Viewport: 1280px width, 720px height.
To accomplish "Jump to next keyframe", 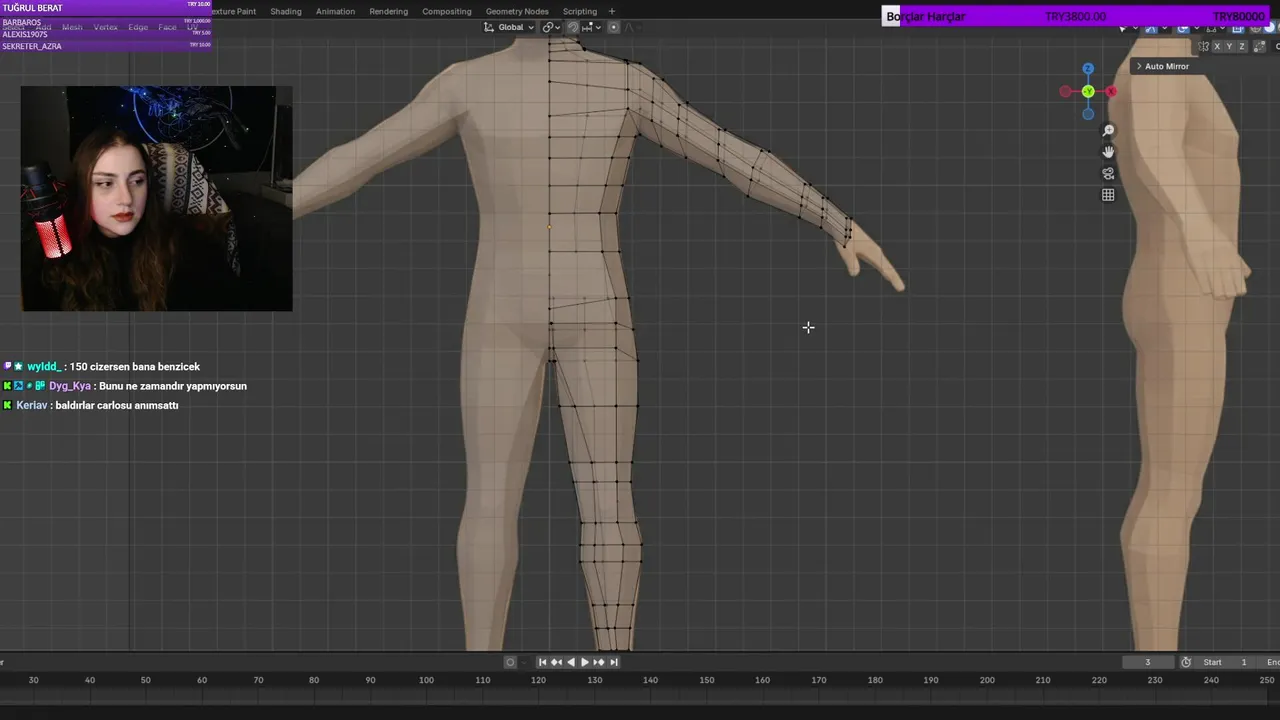I will (599, 662).
